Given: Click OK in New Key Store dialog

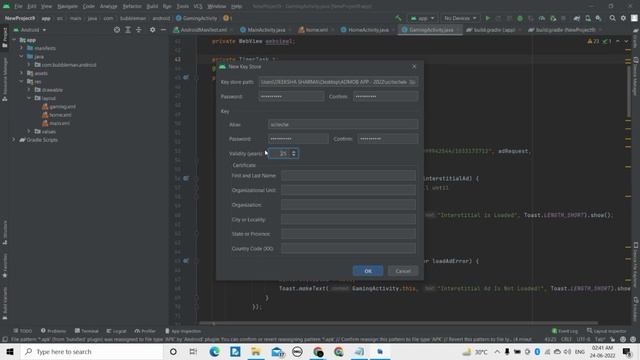Looking at the screenshot, I should click(368, 271).
